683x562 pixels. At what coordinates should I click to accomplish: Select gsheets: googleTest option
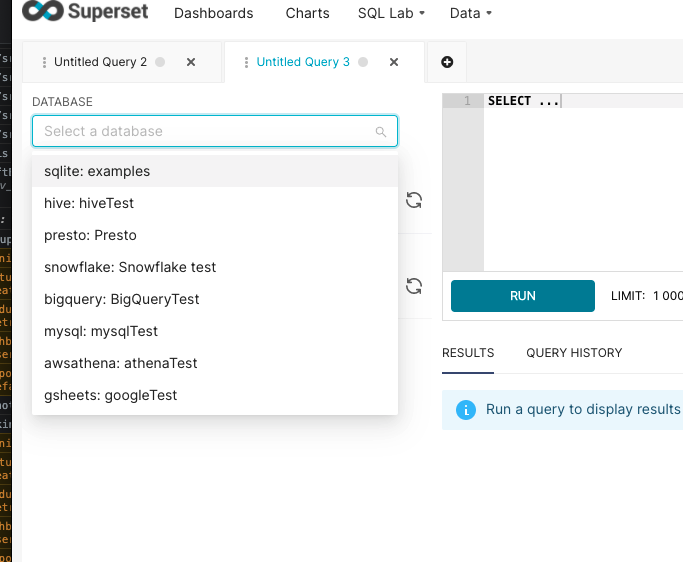pos(215,395)
